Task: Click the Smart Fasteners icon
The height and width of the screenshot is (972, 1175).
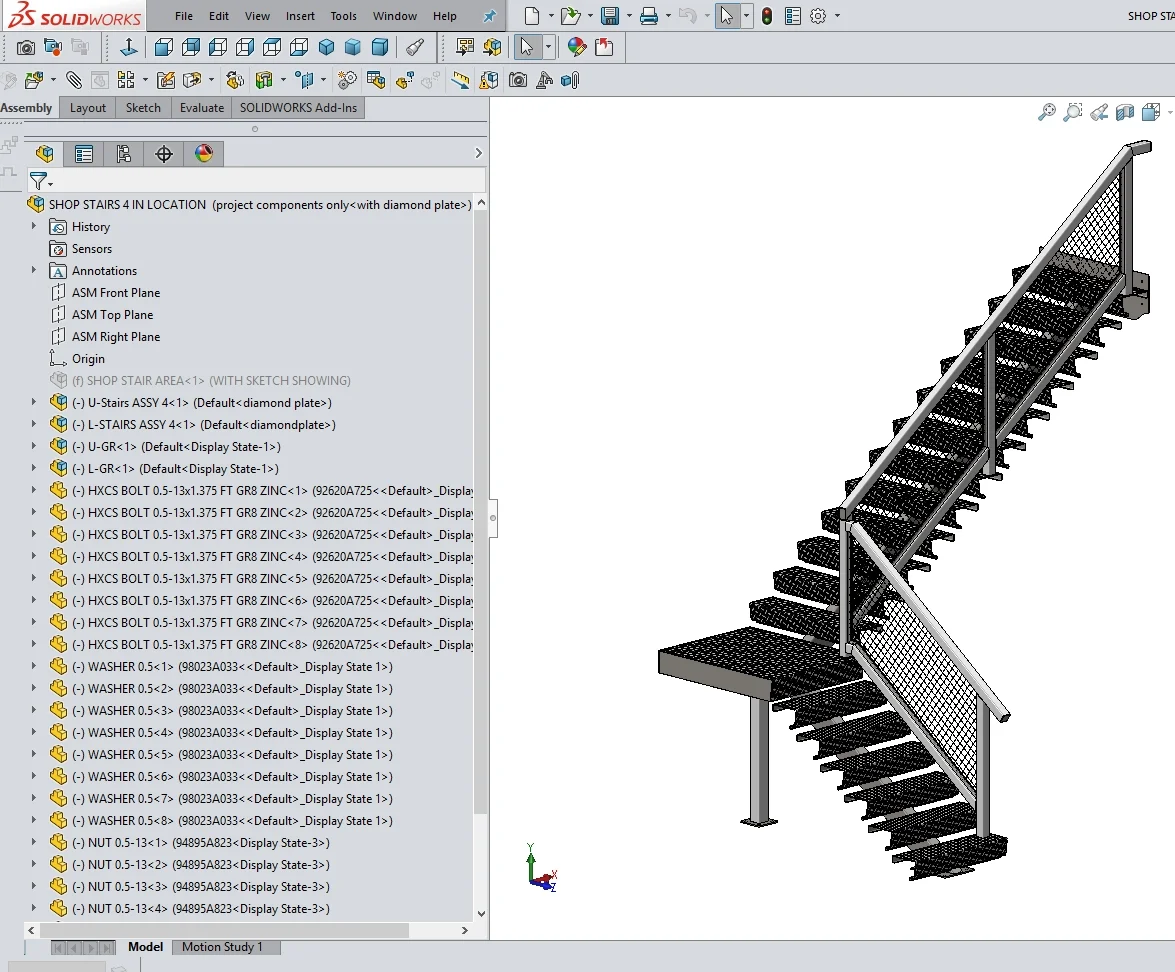Action: (x=166, y=79)
